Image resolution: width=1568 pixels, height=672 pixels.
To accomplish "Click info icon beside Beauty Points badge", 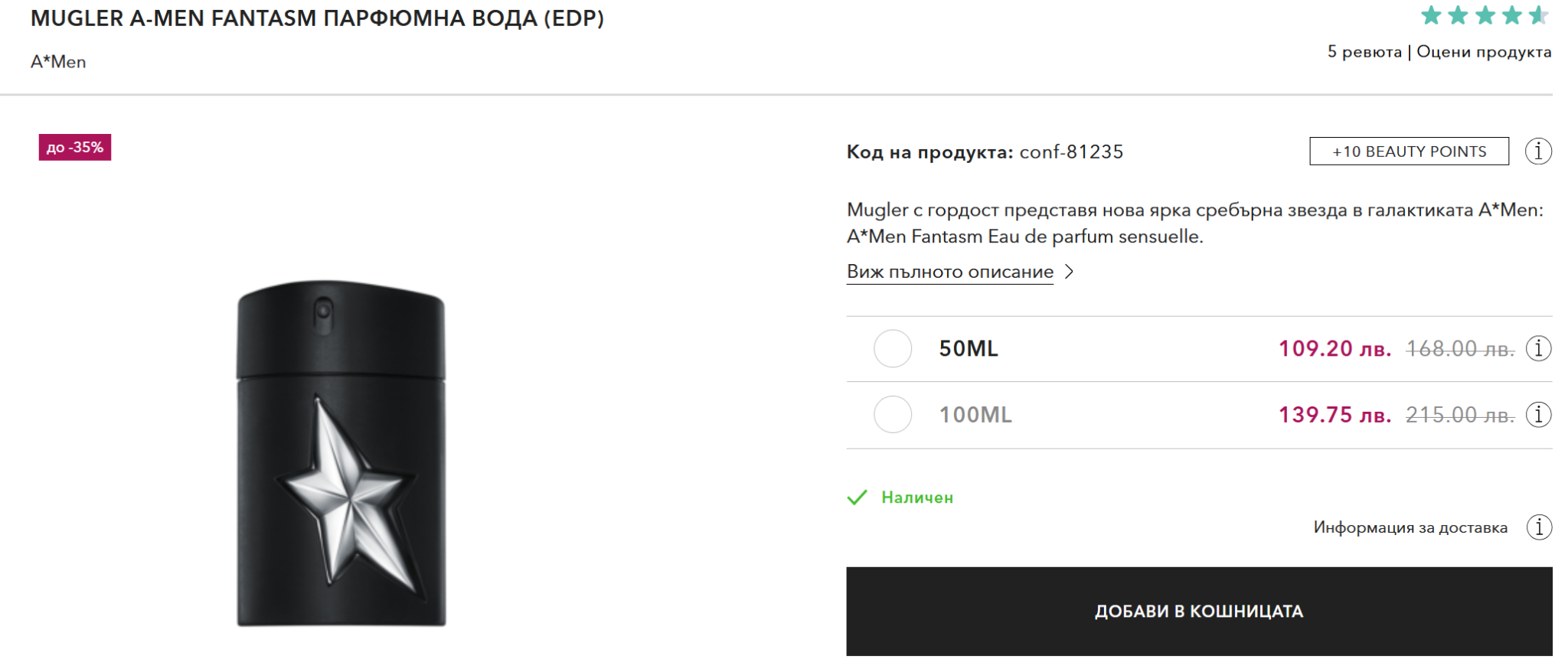I will (1538, 152).
